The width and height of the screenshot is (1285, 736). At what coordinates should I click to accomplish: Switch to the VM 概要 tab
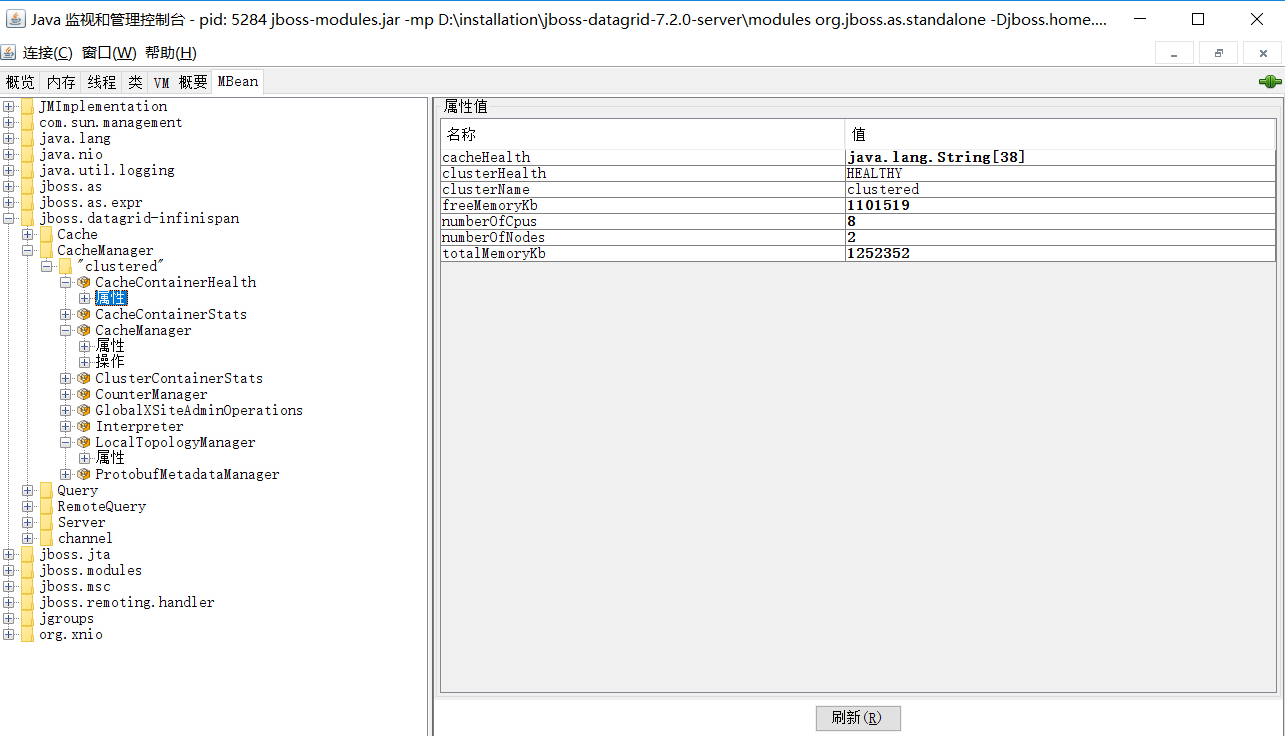point(180,82)
